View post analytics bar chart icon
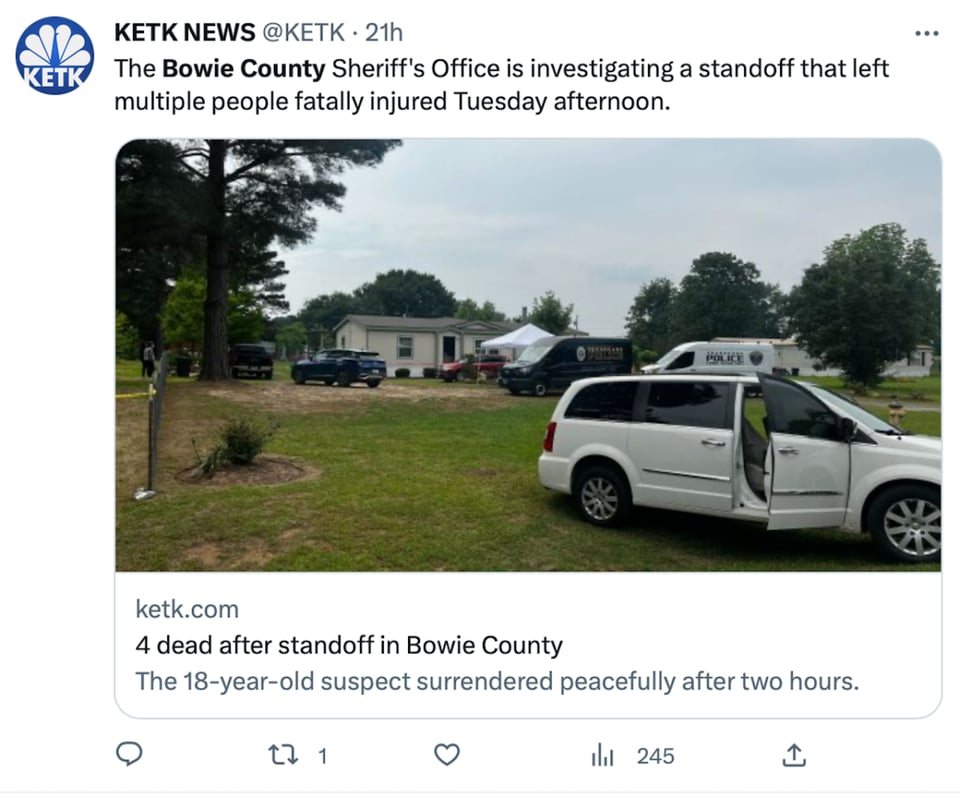960x798 pixels. pyautogui.click(x=602, y=755)
